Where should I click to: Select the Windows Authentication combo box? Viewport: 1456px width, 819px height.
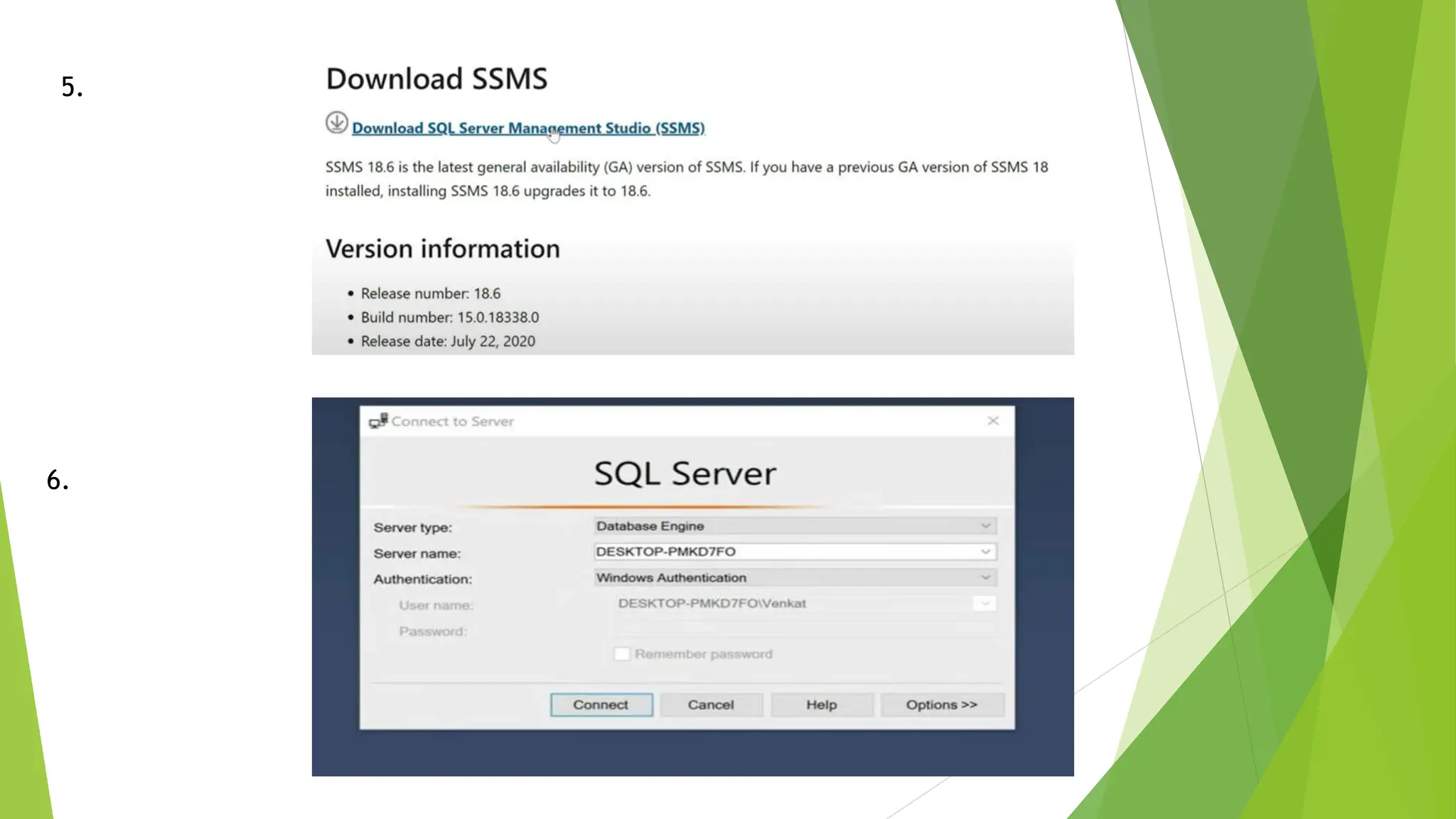pyautogui.click(x=795, y=577)
